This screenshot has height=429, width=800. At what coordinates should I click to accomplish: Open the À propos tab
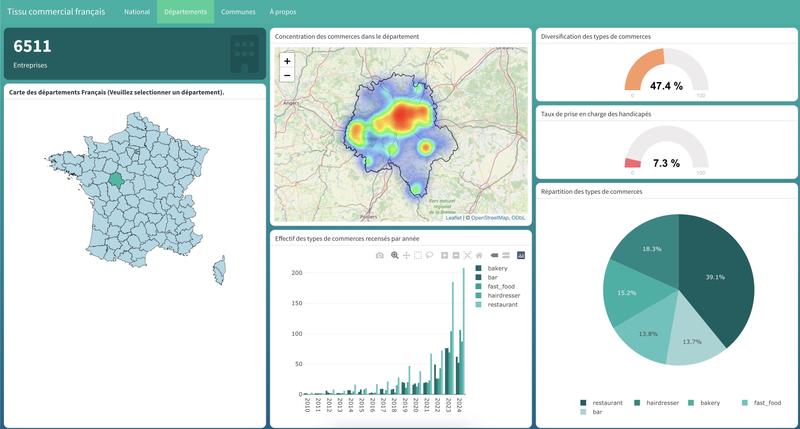coord(284,12)
